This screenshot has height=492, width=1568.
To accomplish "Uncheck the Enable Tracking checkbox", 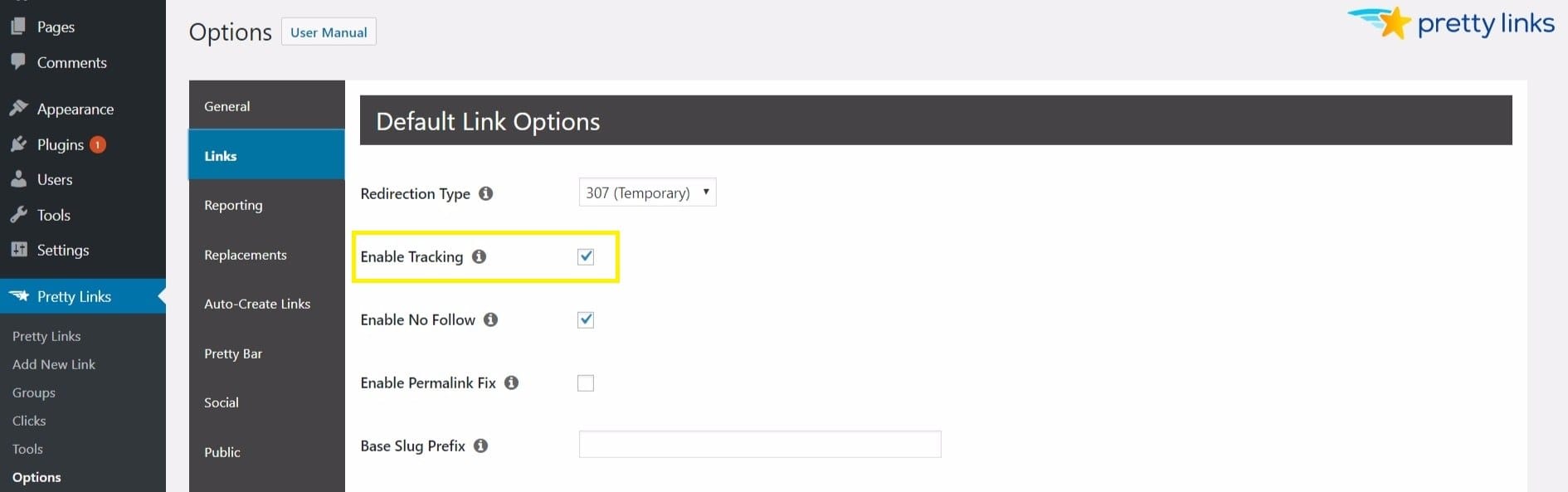I will click(586, 256).
